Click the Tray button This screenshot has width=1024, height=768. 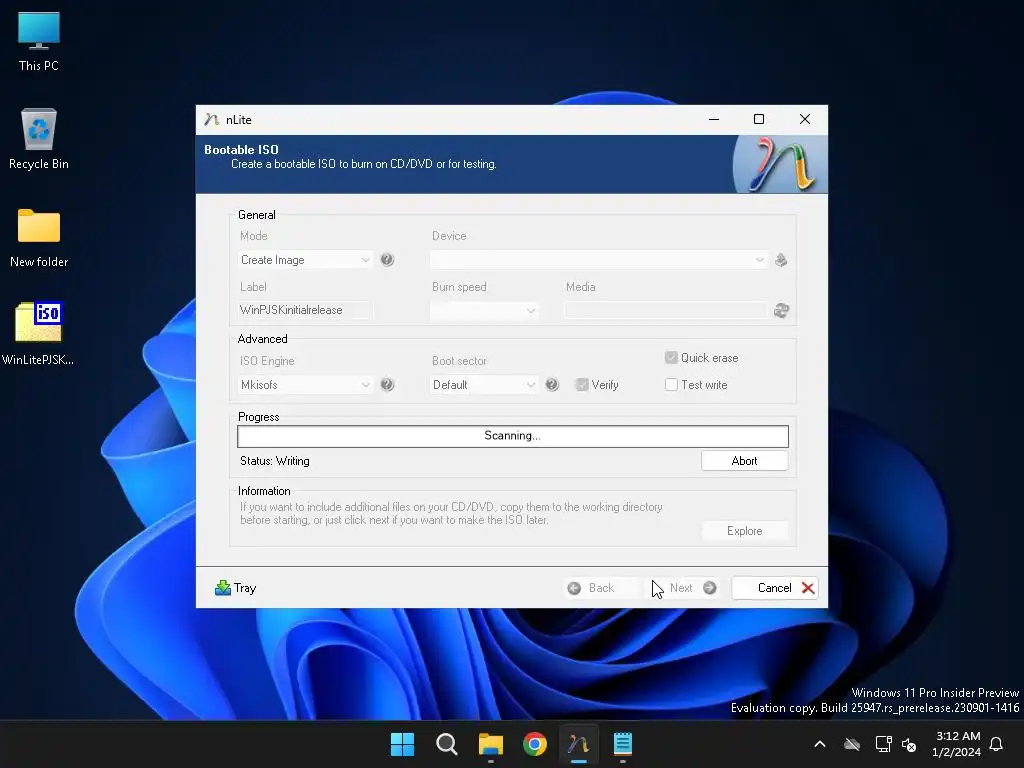point(236,588)
